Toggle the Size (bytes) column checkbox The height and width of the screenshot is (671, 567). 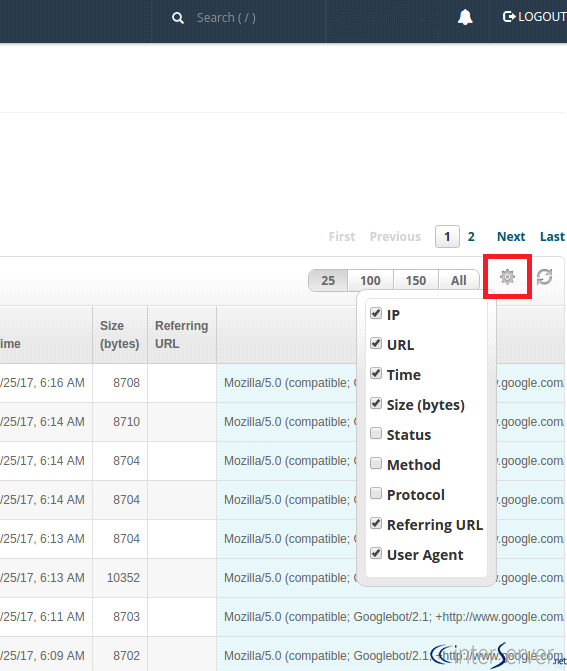[376, 403]
